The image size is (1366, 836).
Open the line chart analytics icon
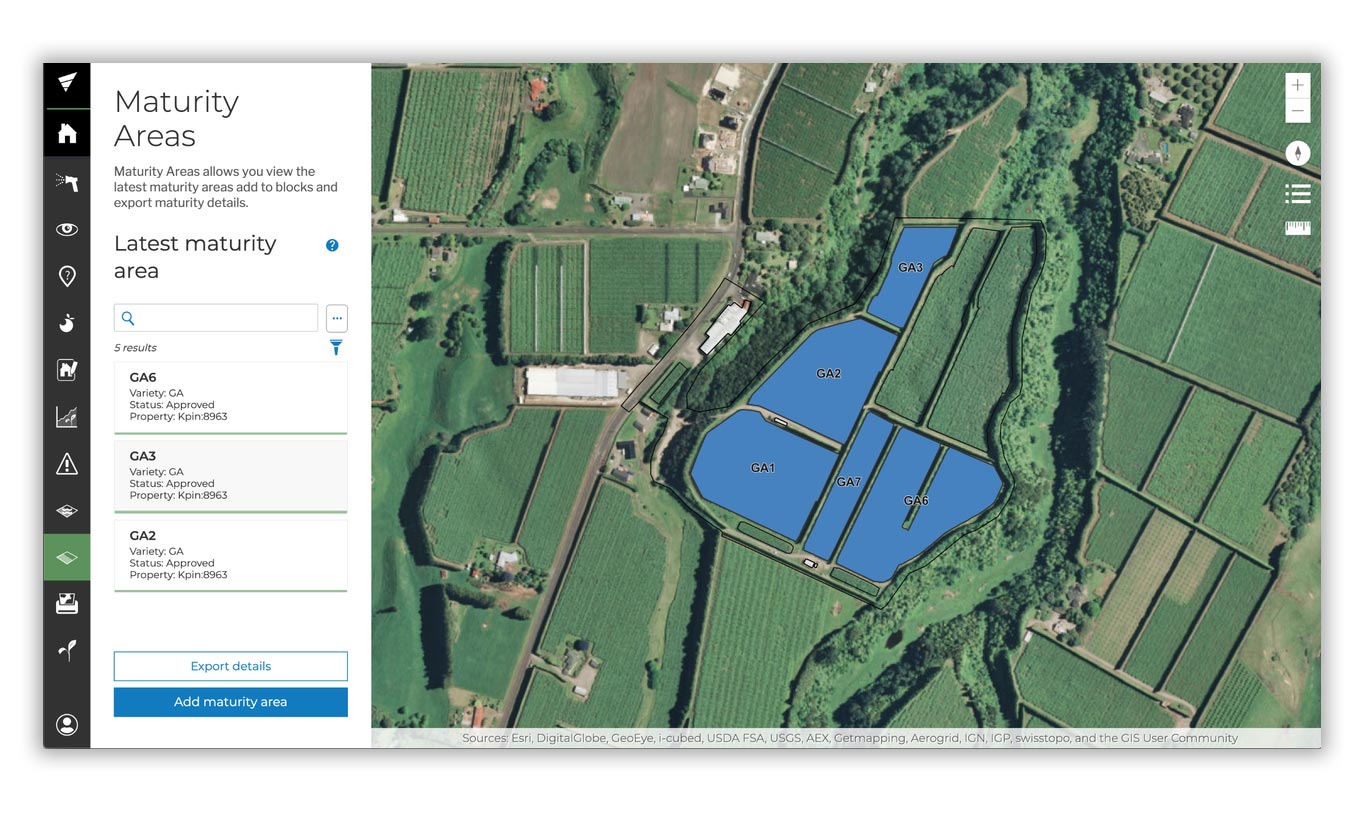point(67,417)
